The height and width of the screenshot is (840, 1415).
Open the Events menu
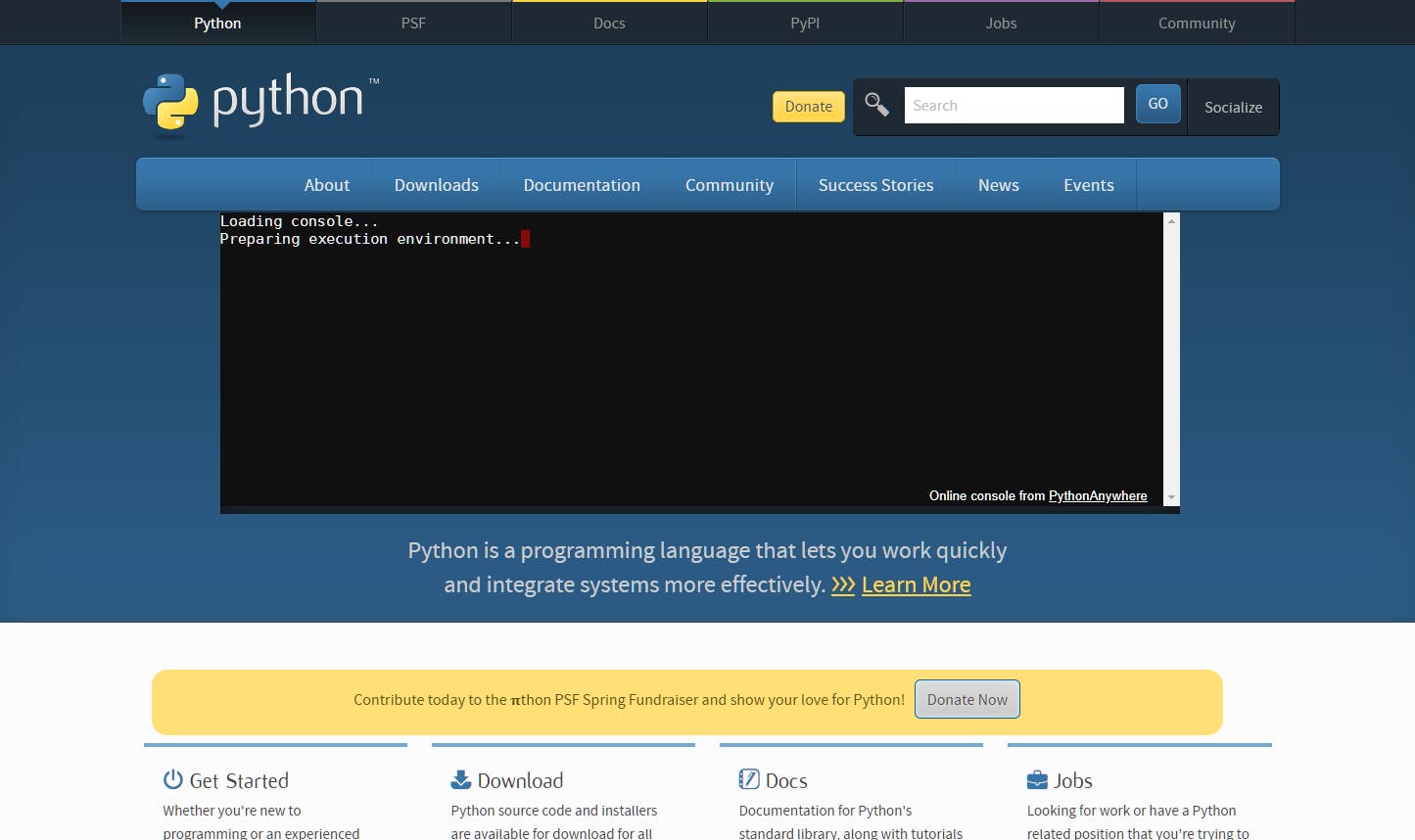pyautogui.click(x=1089, y=185)
